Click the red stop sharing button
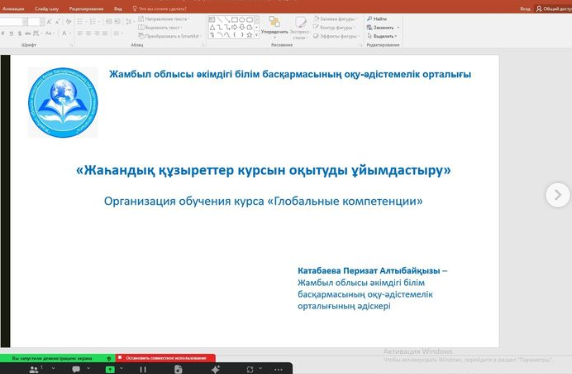 166,358
